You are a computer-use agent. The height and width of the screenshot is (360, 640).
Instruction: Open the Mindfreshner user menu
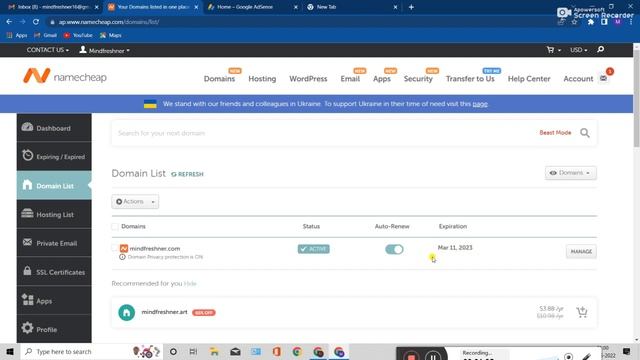coord(104,50)
